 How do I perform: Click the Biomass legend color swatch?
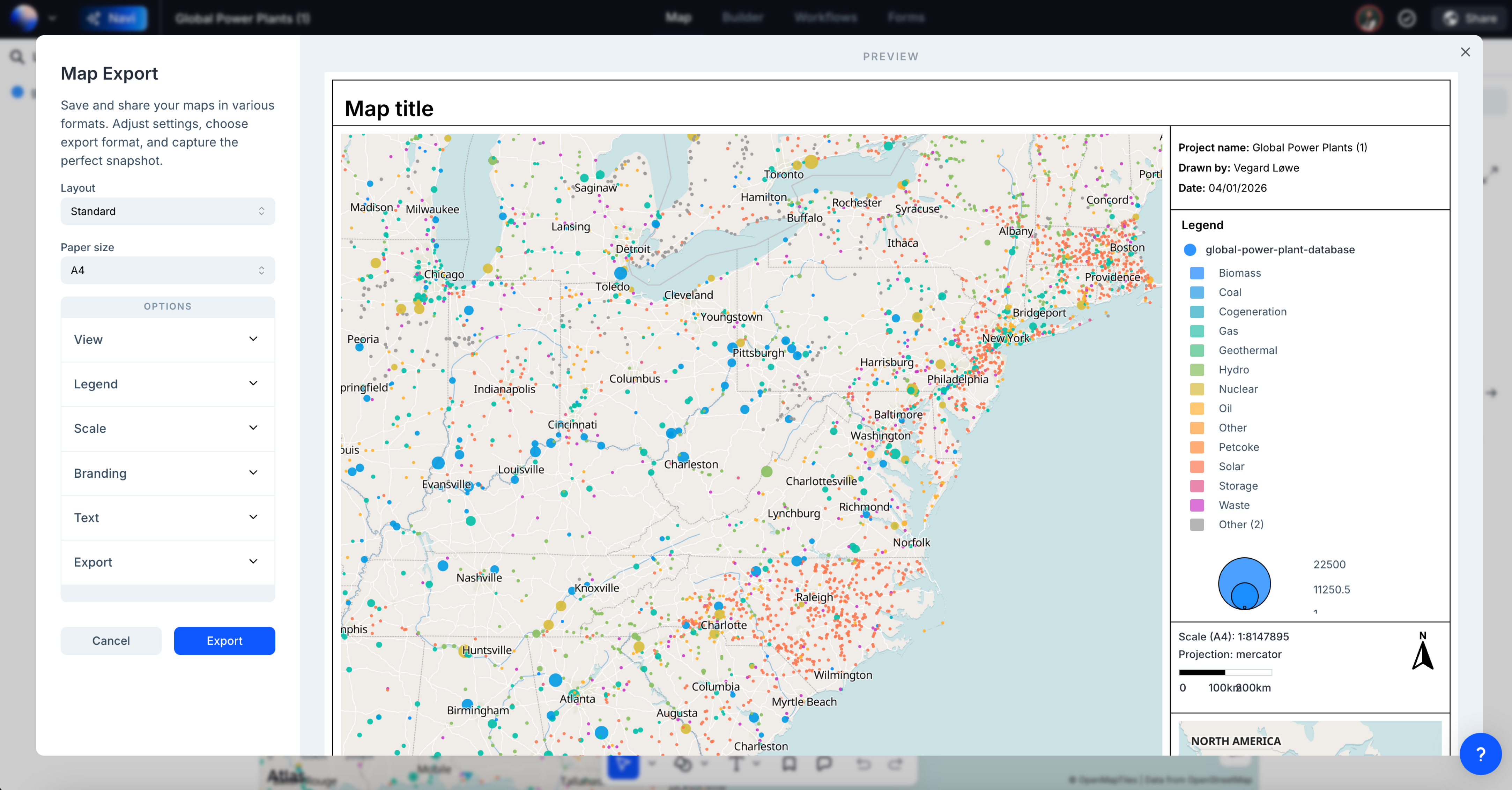point(1197,273)
